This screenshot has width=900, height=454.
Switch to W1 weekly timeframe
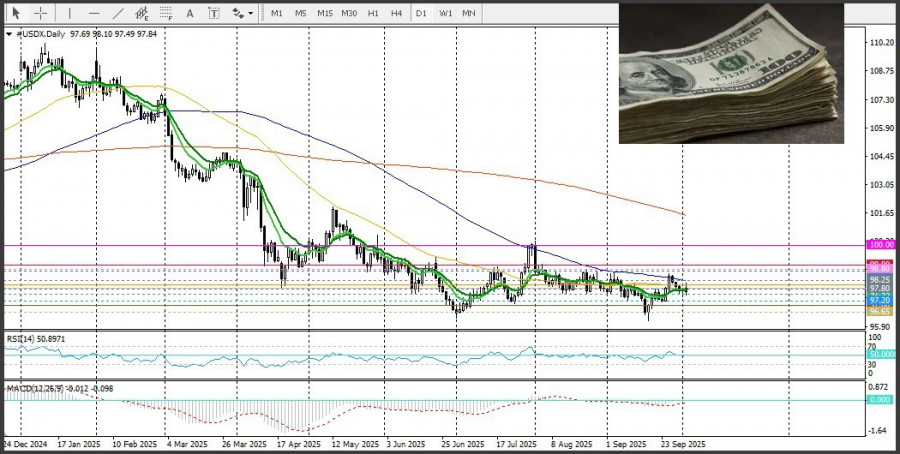445,13
